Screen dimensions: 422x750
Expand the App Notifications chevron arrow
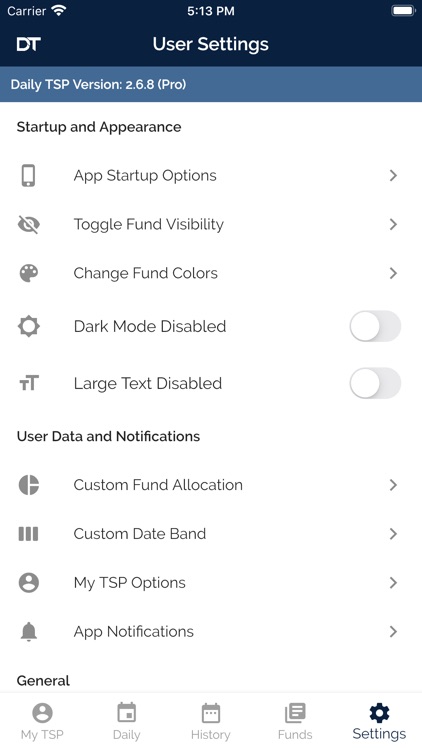tap(393, 632)
